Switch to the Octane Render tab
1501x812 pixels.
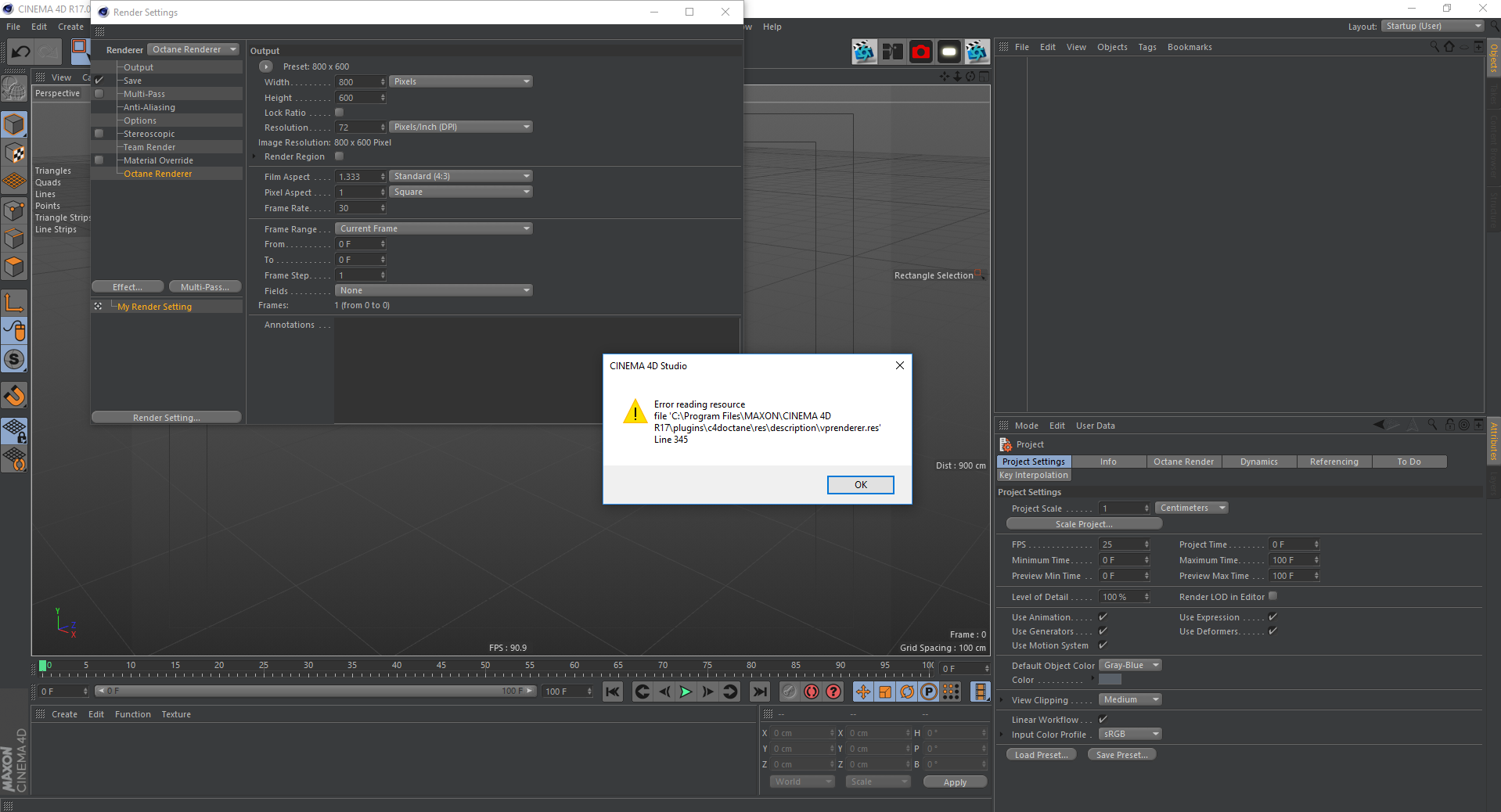tap(1183, 462)
